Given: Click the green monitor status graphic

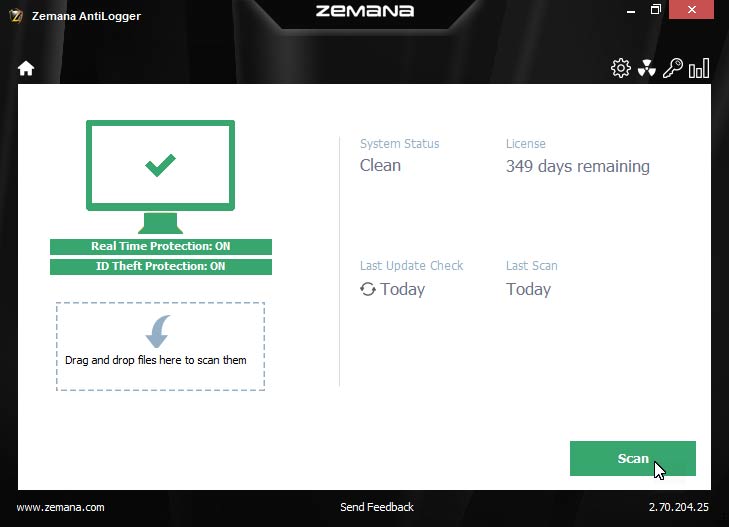Looking at the screenshot, I should tap(160, 177).
